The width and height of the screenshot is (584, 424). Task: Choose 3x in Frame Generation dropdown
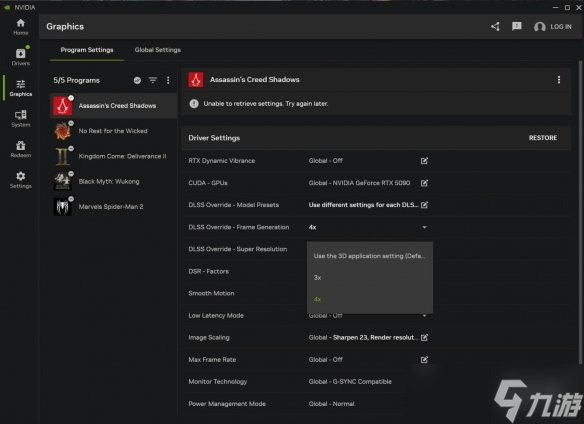click(x=369, y=278)
